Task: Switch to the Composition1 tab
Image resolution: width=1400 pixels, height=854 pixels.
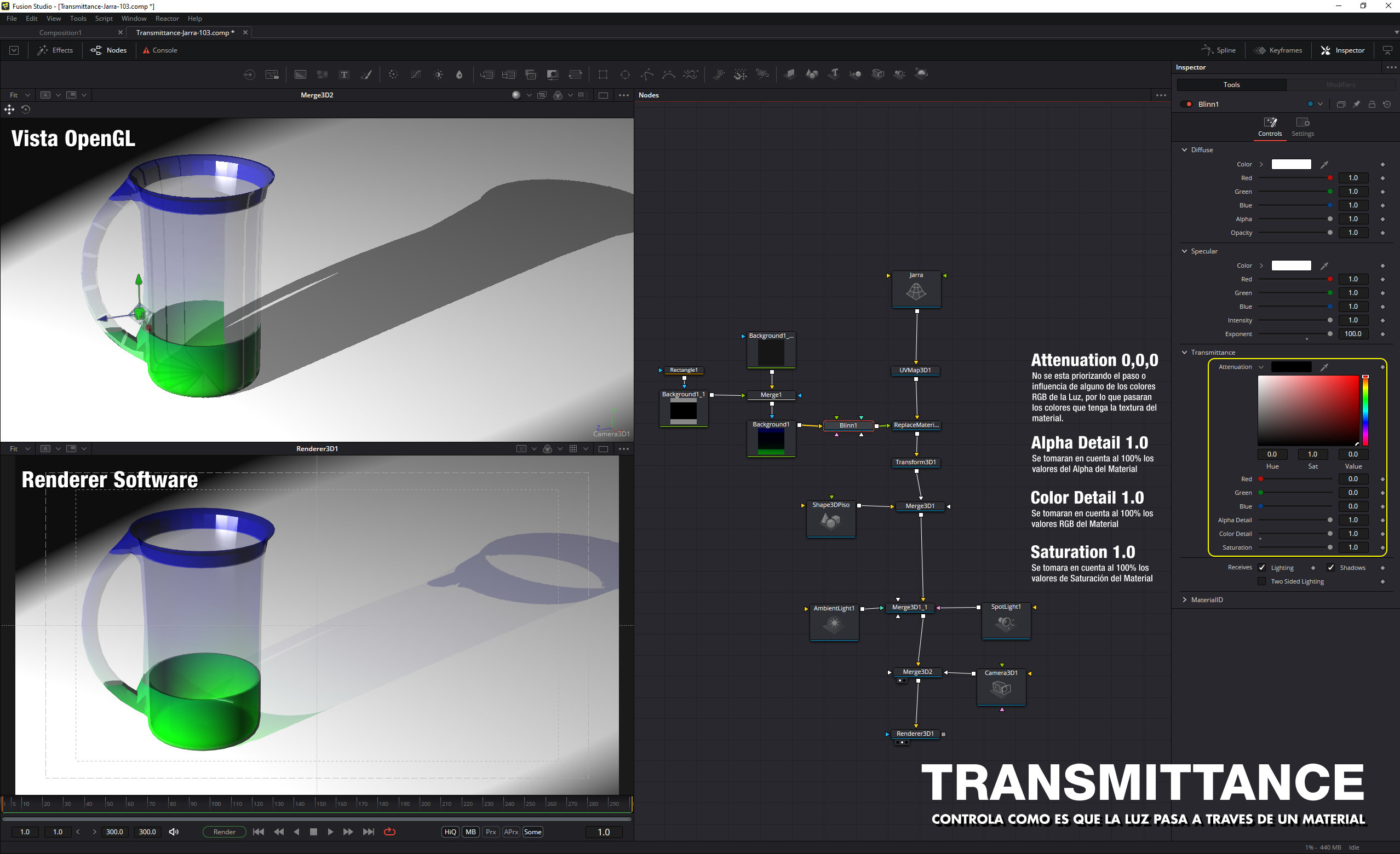Action: click(61, 32)
